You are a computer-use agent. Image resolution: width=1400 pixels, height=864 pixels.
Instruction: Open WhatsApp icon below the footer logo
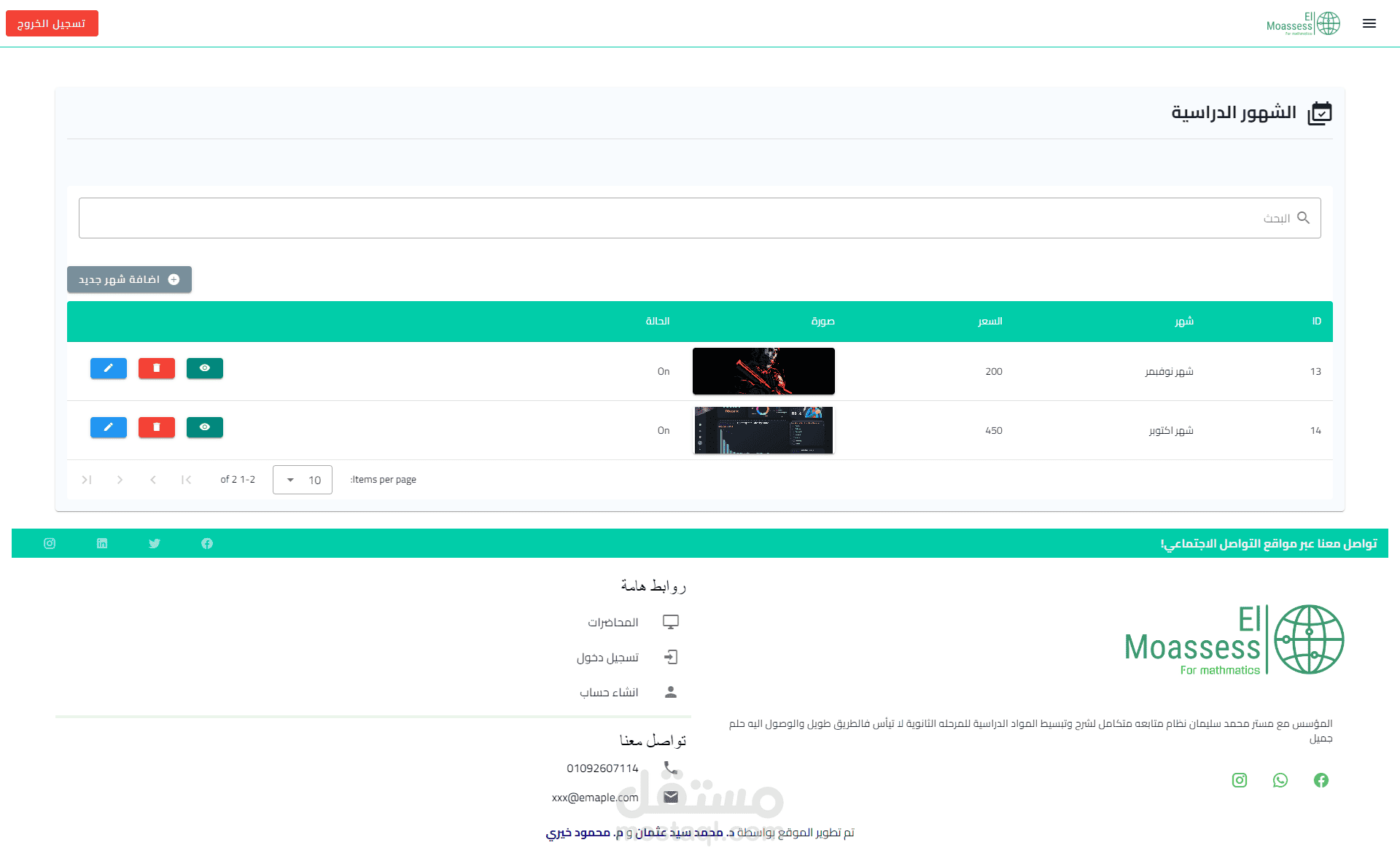[1280, 780]
